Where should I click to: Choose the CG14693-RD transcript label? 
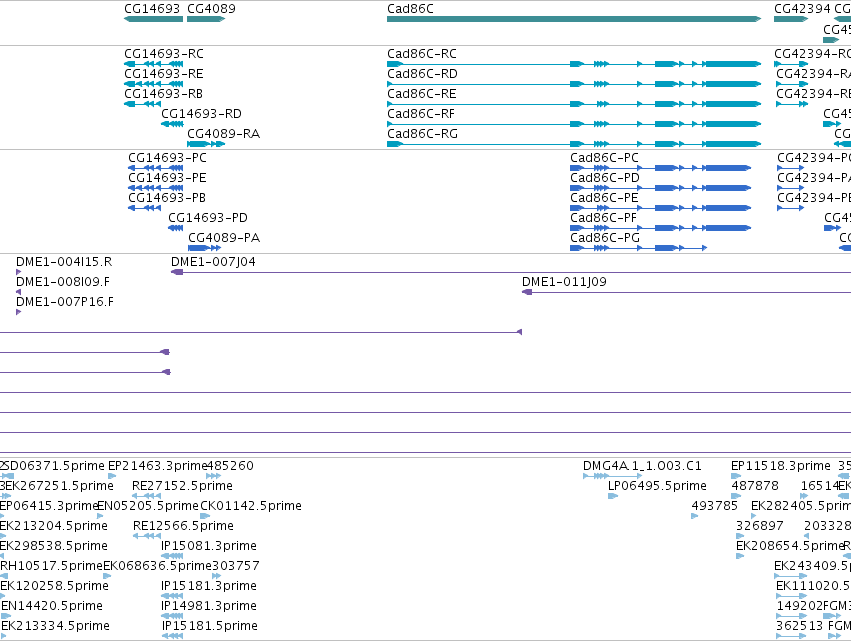click(x=201, y=114)
